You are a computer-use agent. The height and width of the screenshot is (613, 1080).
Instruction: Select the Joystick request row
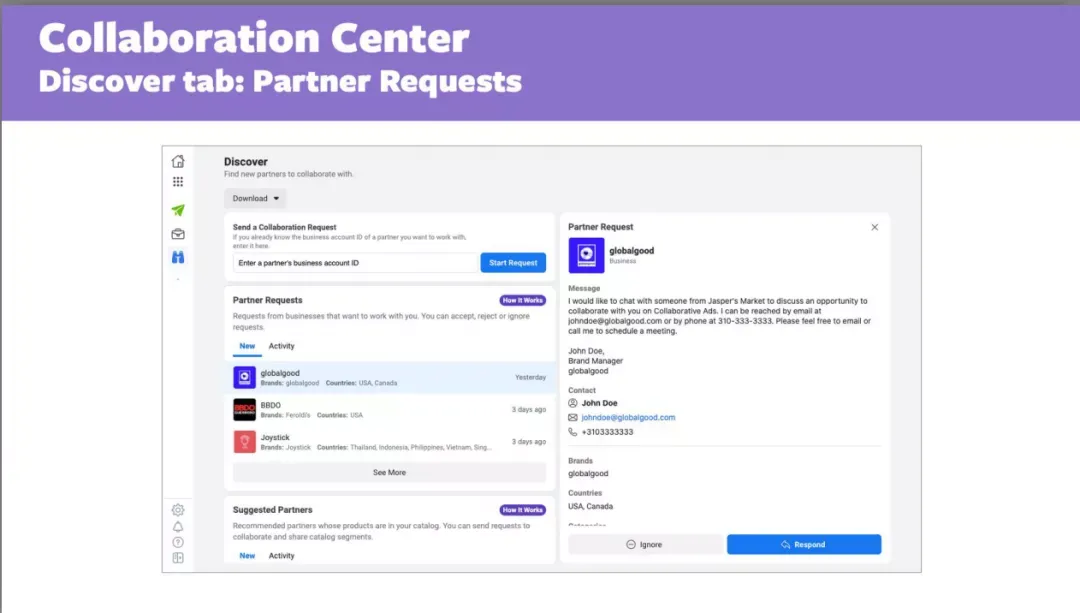click(390, 441)
